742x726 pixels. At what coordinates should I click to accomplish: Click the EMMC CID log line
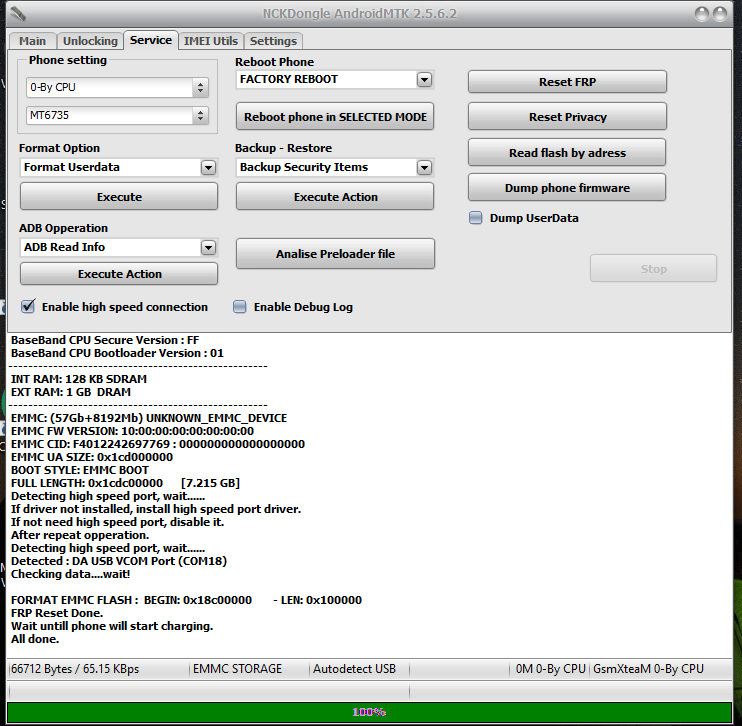pyautogui.click(x=158, y=444)
